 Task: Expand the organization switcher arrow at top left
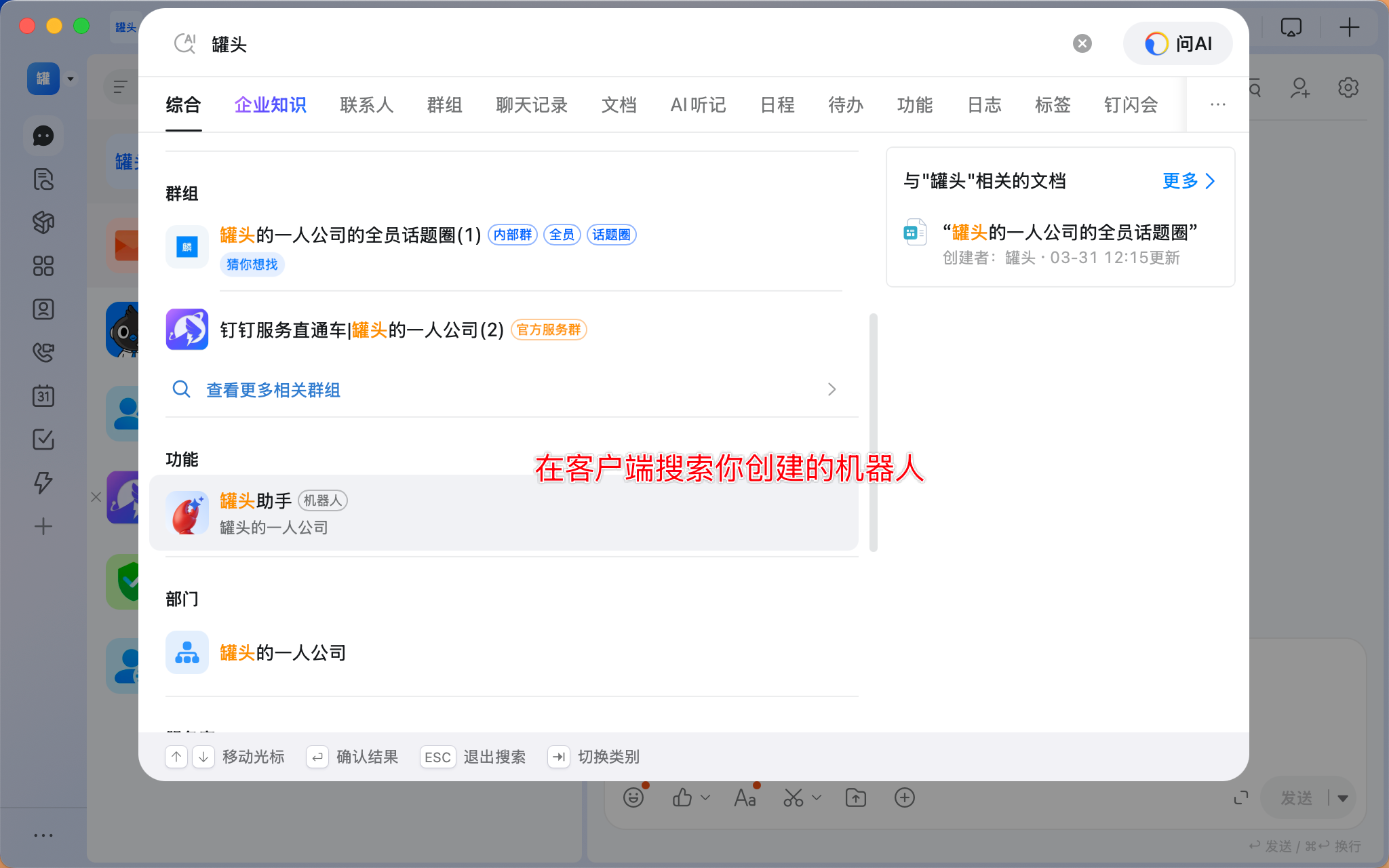pos(71,79)
